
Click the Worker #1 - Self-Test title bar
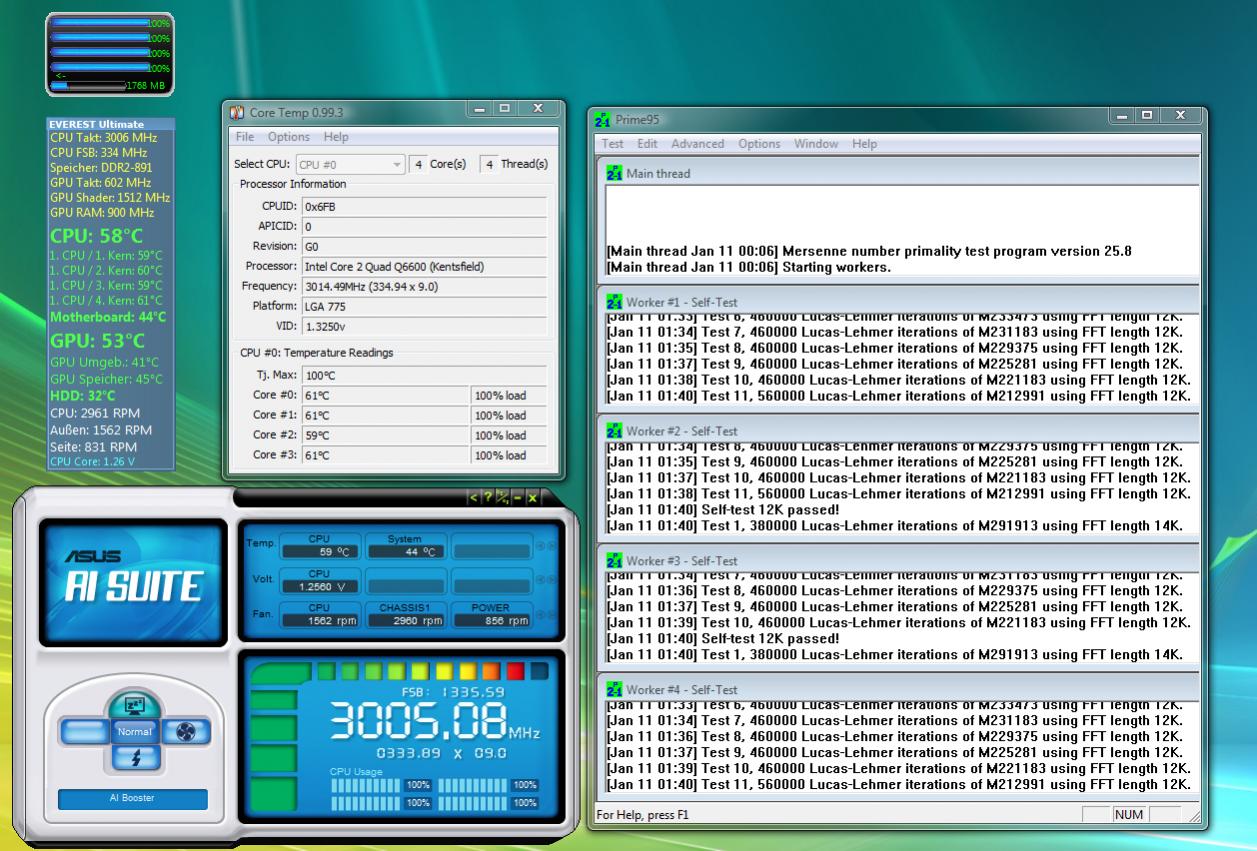pyautogui.click(x=898, y=302)
